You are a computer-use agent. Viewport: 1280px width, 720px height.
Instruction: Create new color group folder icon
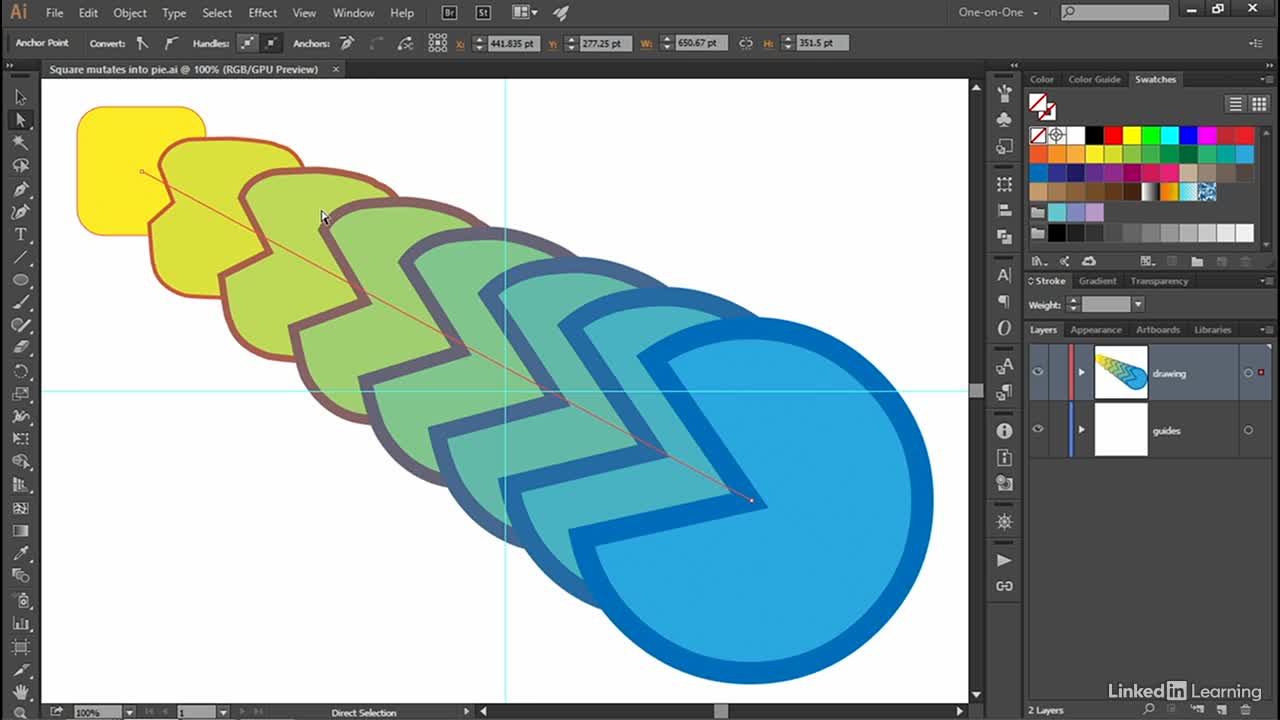pos(1197,261)
